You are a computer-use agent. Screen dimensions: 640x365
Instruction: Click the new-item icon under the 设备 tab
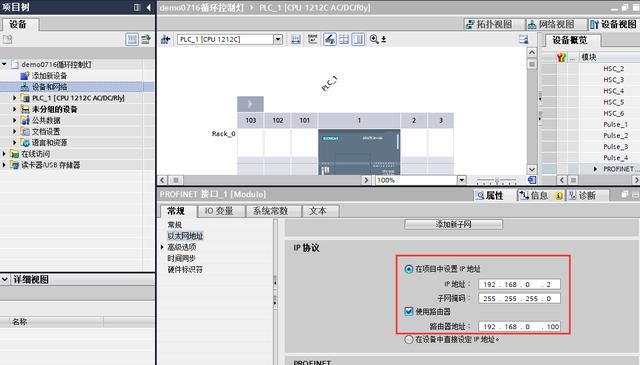(x=8, y=39)
